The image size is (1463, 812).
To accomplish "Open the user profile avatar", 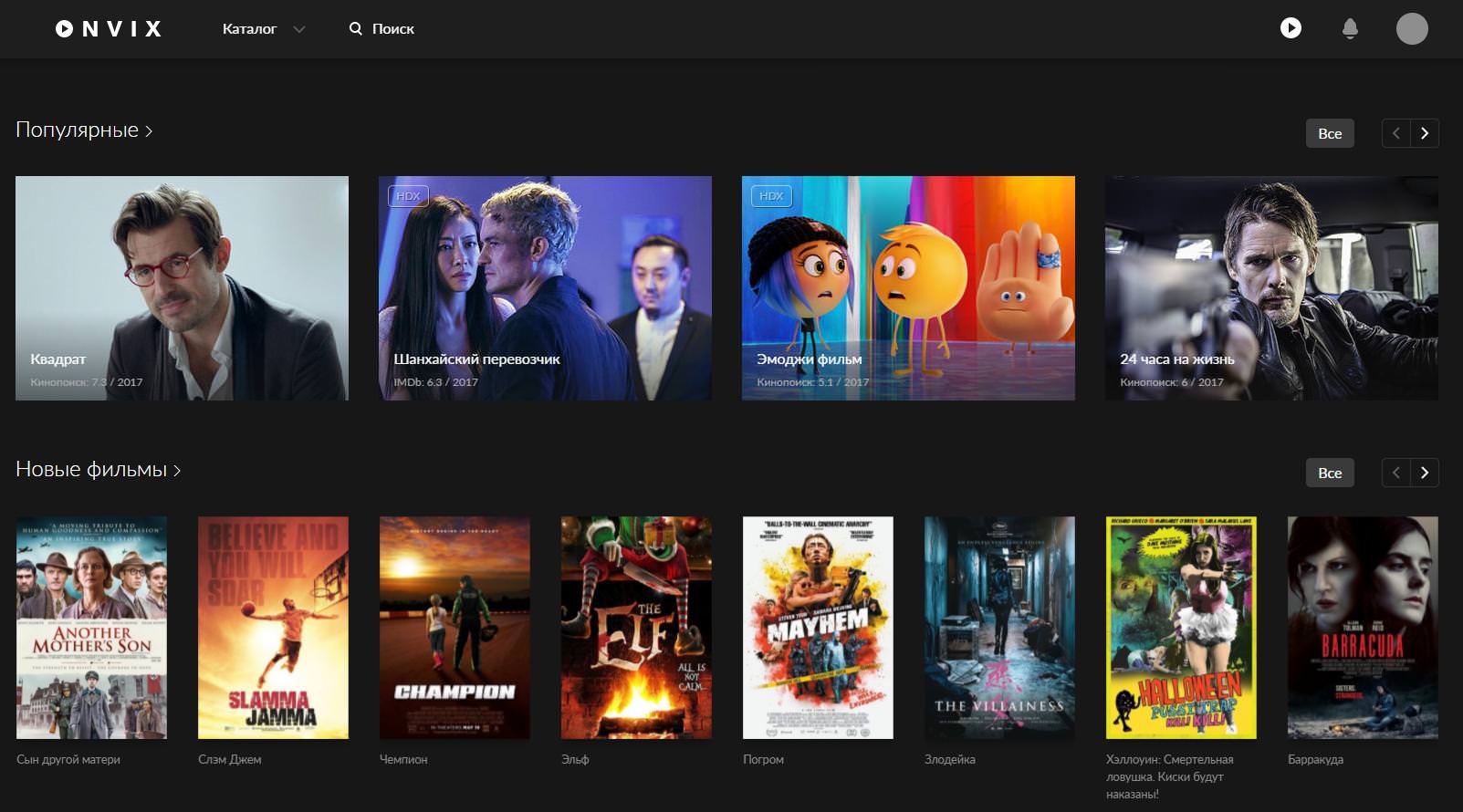I will coord(1412,29).
